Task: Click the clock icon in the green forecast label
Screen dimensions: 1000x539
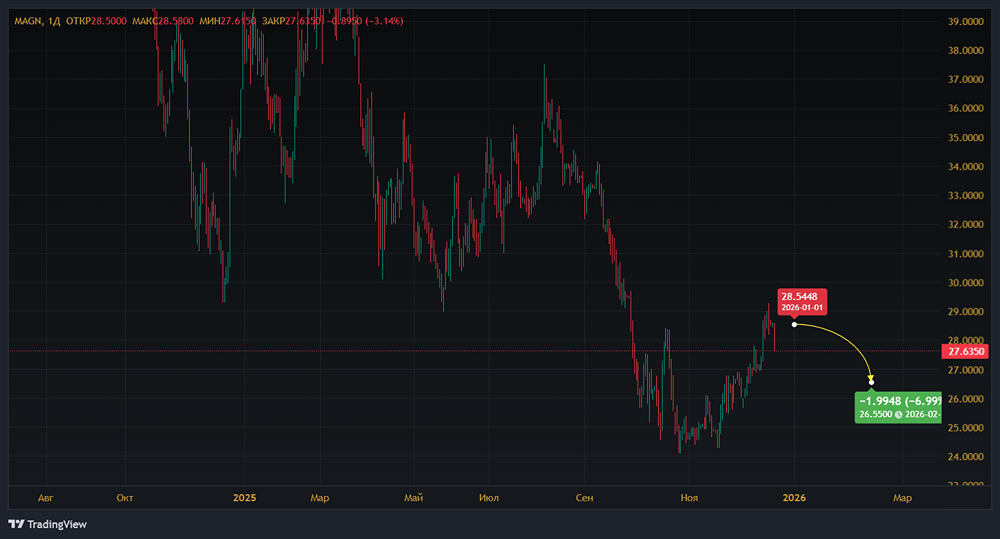Action: tap(899, 415)
